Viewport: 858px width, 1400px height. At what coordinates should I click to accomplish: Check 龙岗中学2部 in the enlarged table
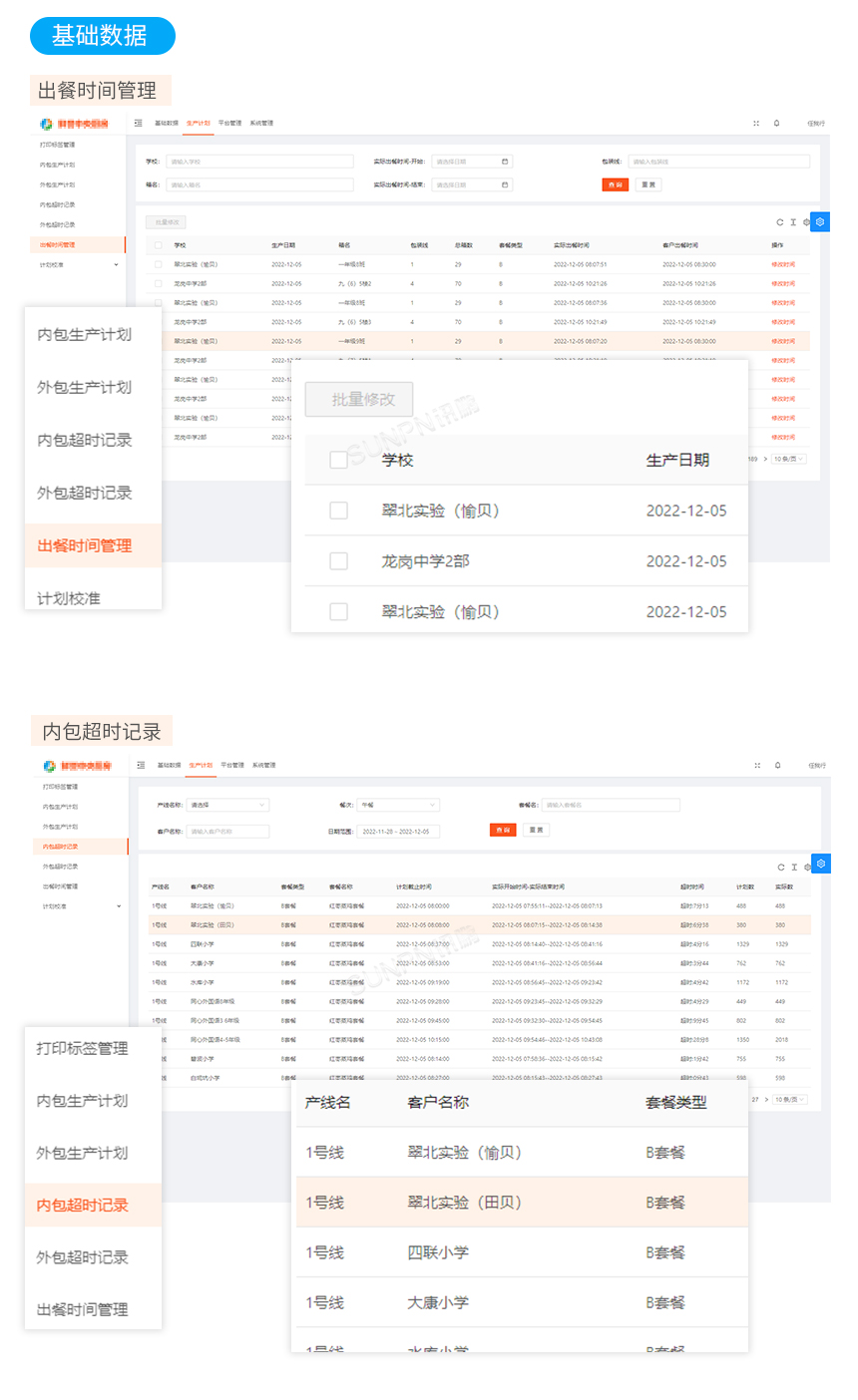[x=338, y=561]
